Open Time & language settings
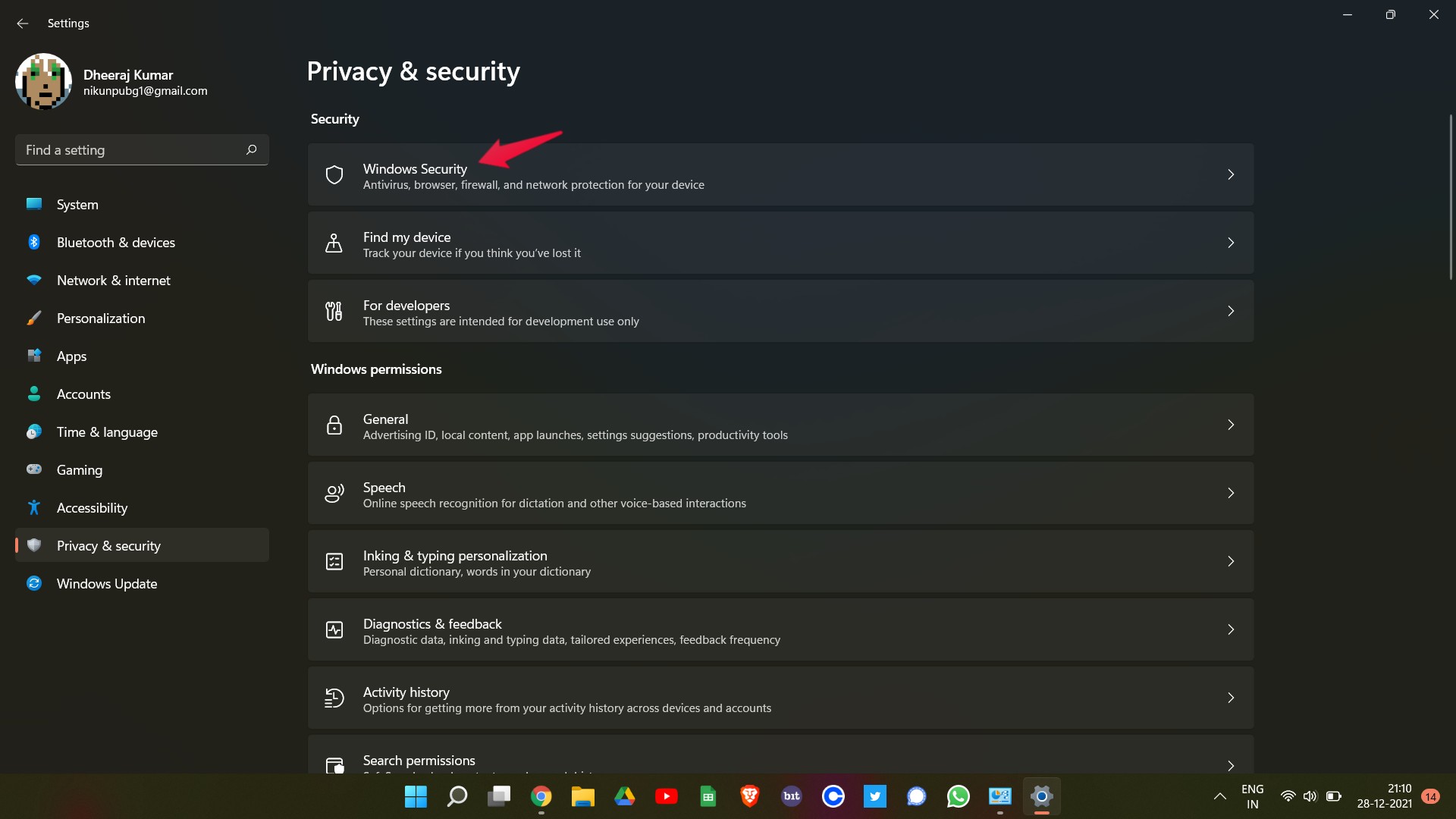This screenshot has width=1456, height=819. click(x=142, y=432)
